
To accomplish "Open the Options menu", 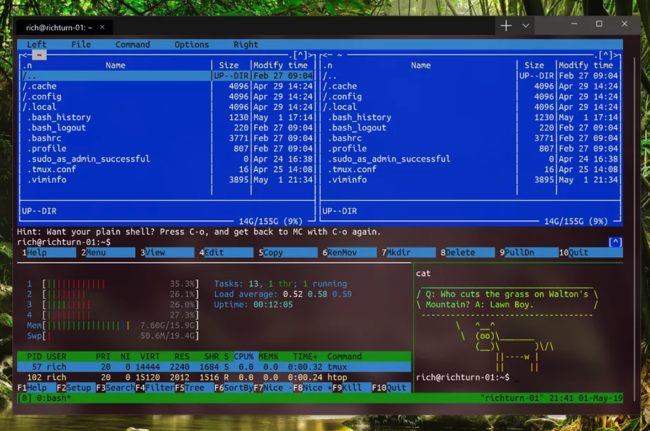I will point(192,44).
